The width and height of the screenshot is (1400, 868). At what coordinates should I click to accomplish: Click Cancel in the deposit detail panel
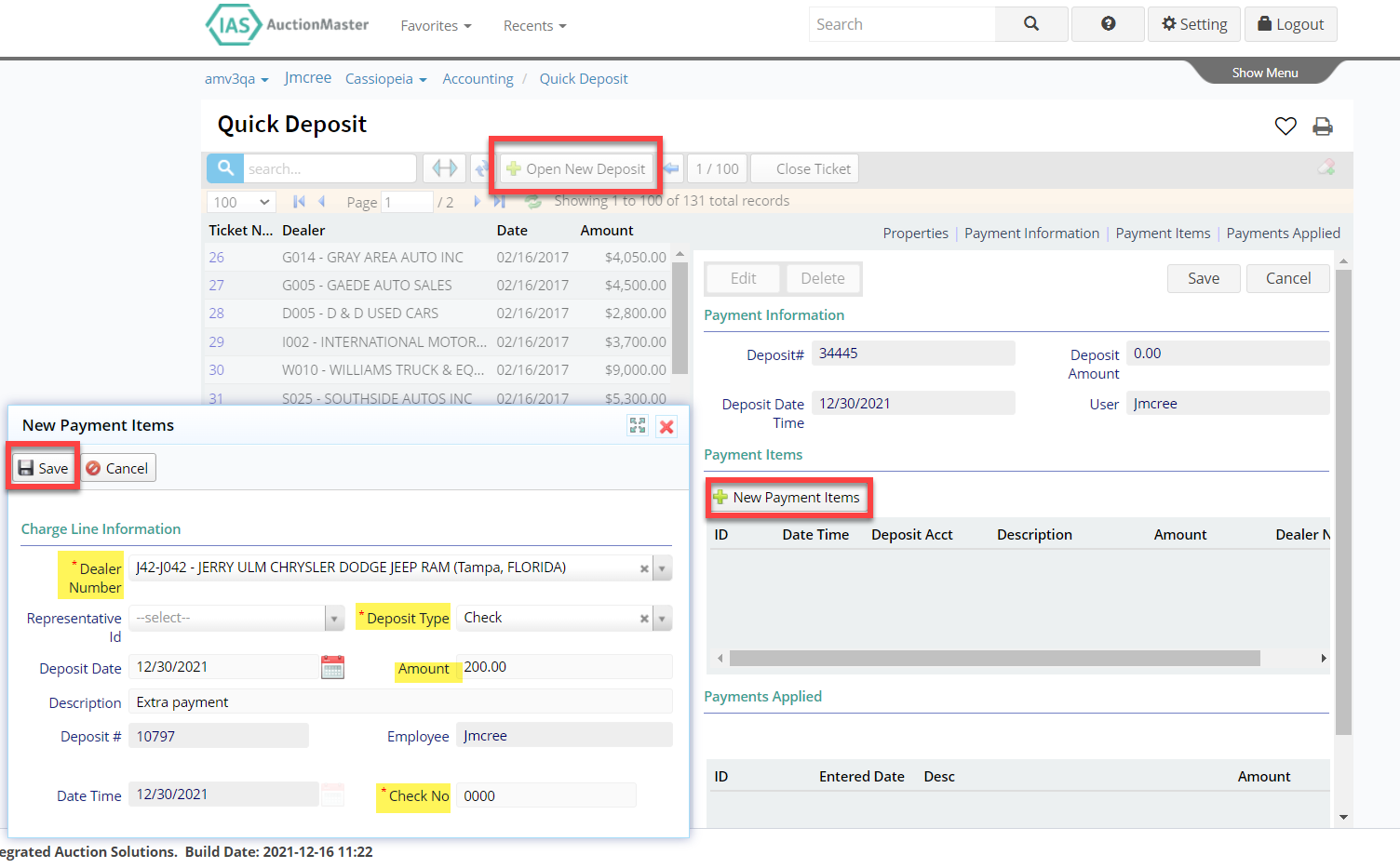point(1288,278)
